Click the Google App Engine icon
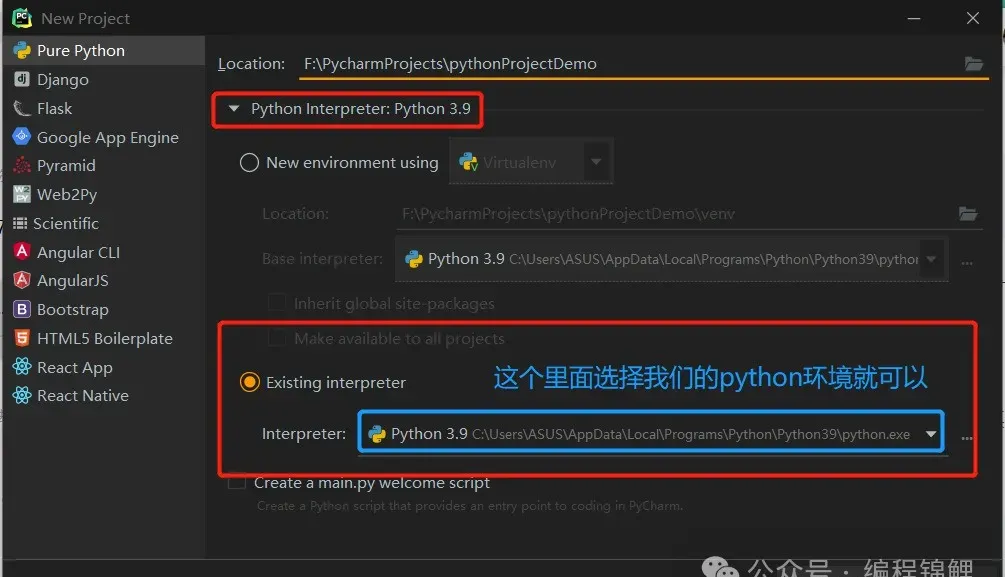 (22, 136)
